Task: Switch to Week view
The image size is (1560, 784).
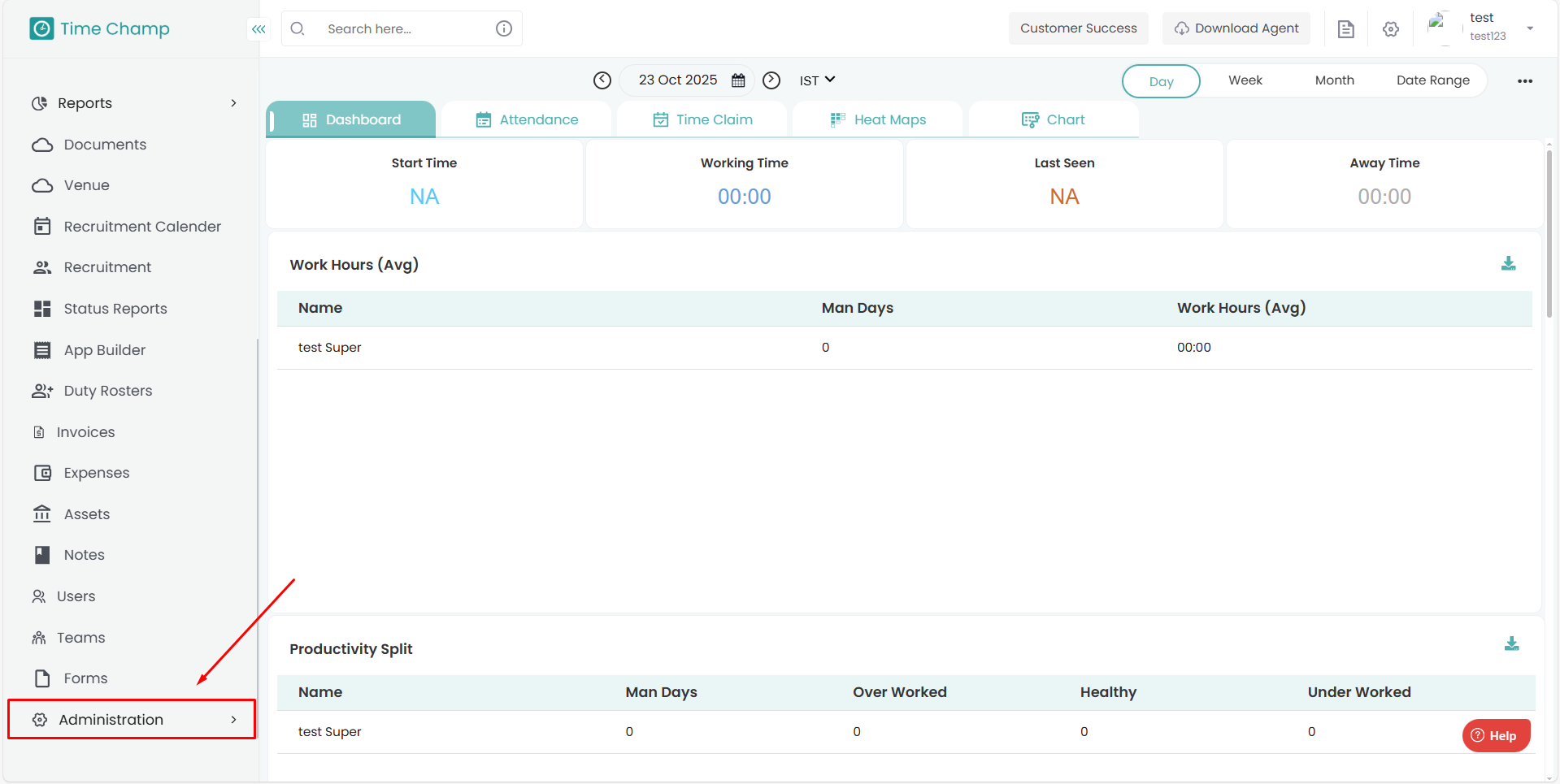Action: pyautogui.click(x=1245, y=80)
